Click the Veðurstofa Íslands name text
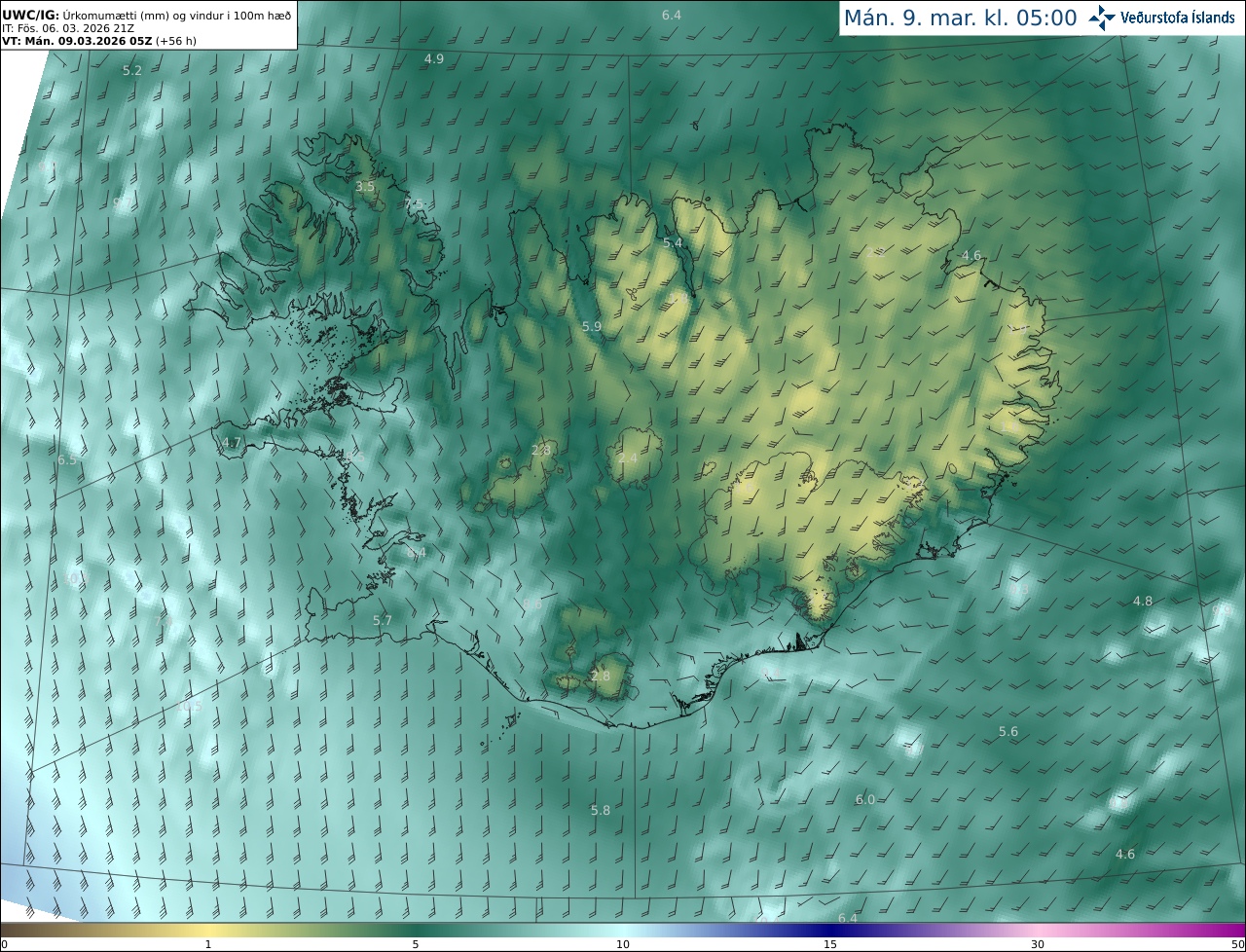Screen dimensions: 1246x952 pos(1178,18)
